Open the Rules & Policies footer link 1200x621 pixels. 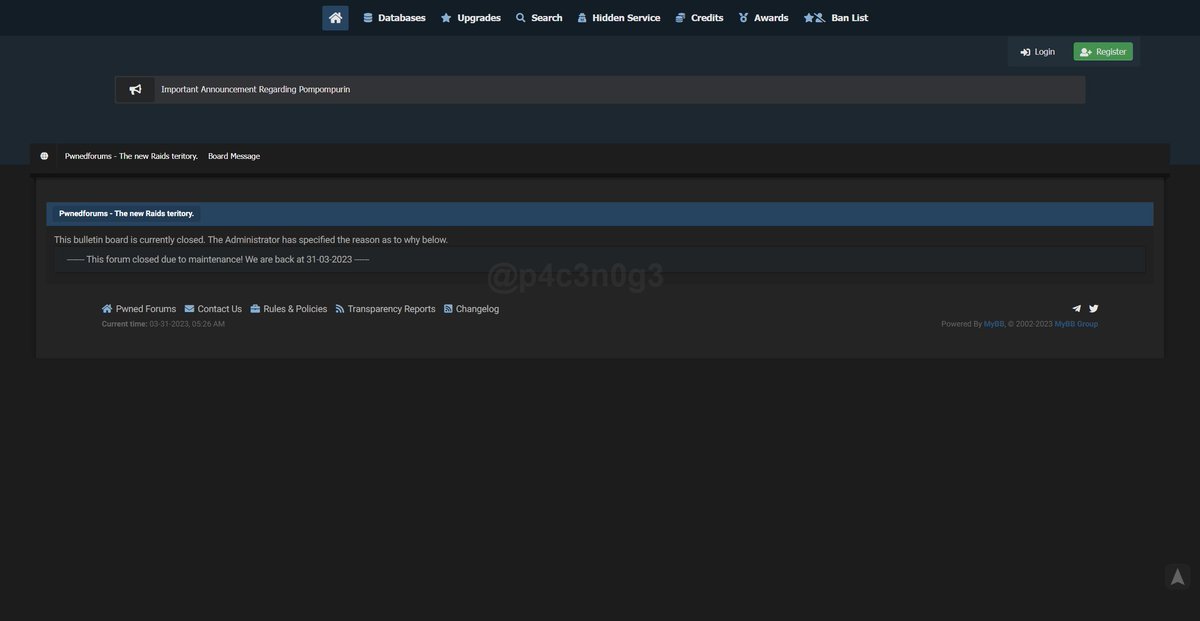pos(289,309)
